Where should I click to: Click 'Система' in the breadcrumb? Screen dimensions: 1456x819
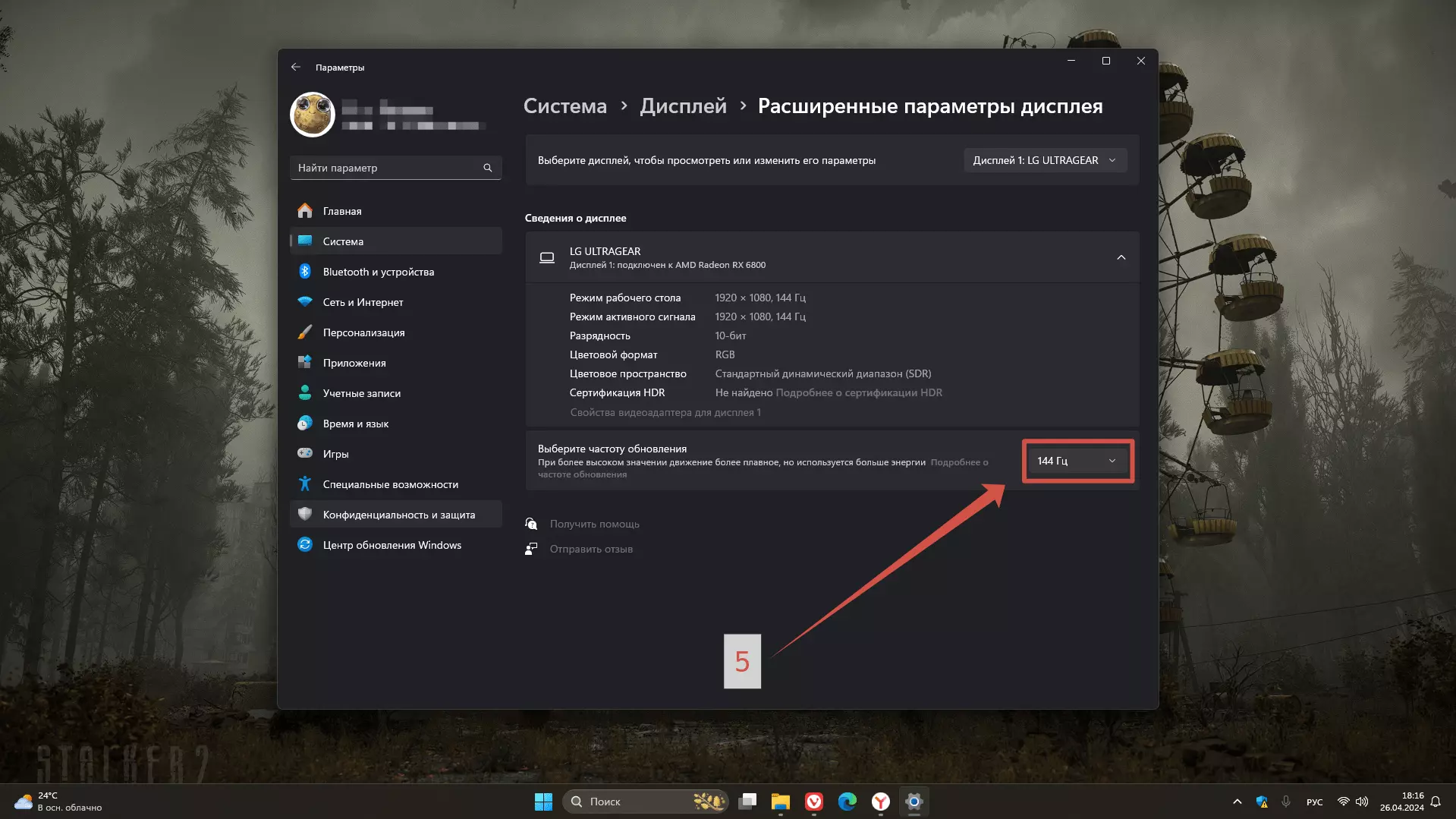(x=565, y=106)
